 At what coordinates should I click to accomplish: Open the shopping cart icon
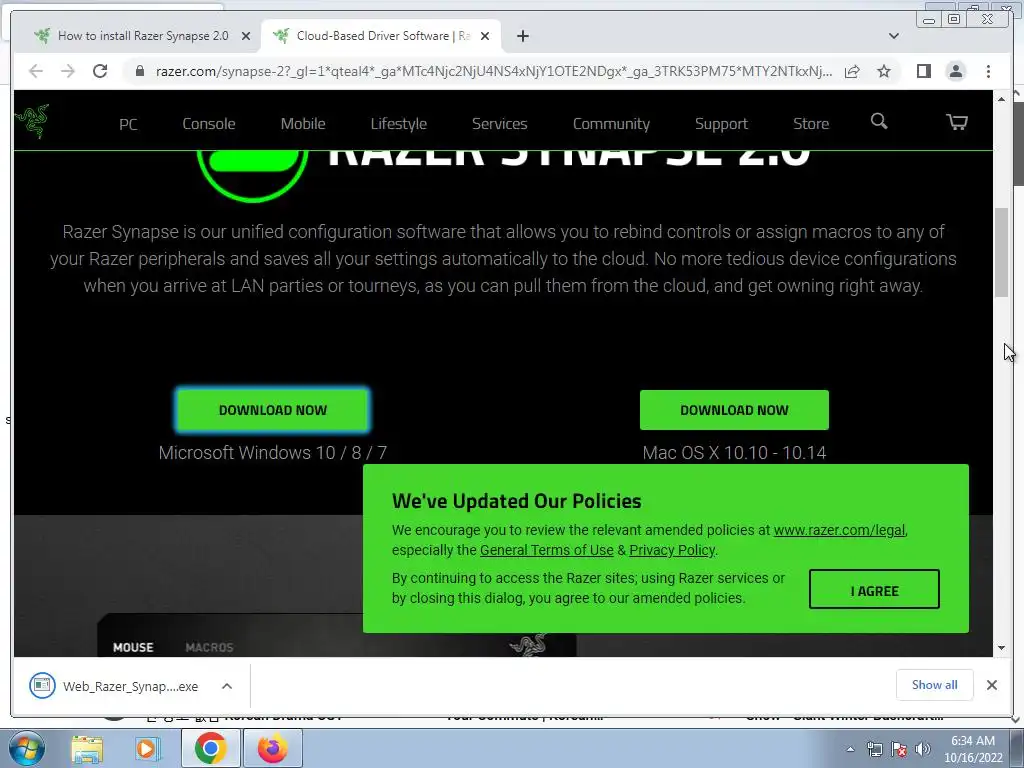[x=957, y=122]
